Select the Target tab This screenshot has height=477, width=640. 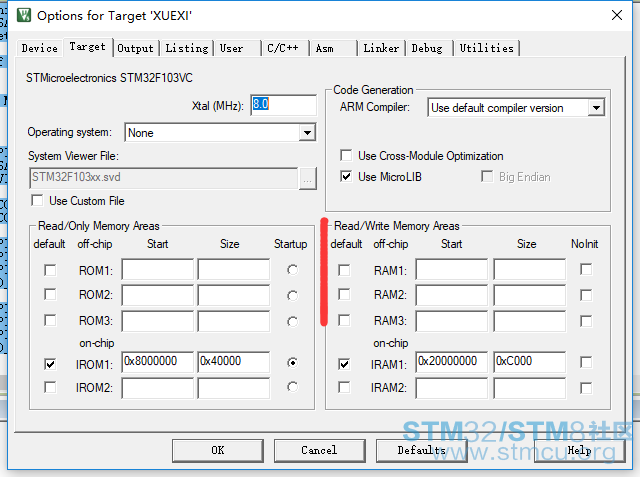click(87, 47)
